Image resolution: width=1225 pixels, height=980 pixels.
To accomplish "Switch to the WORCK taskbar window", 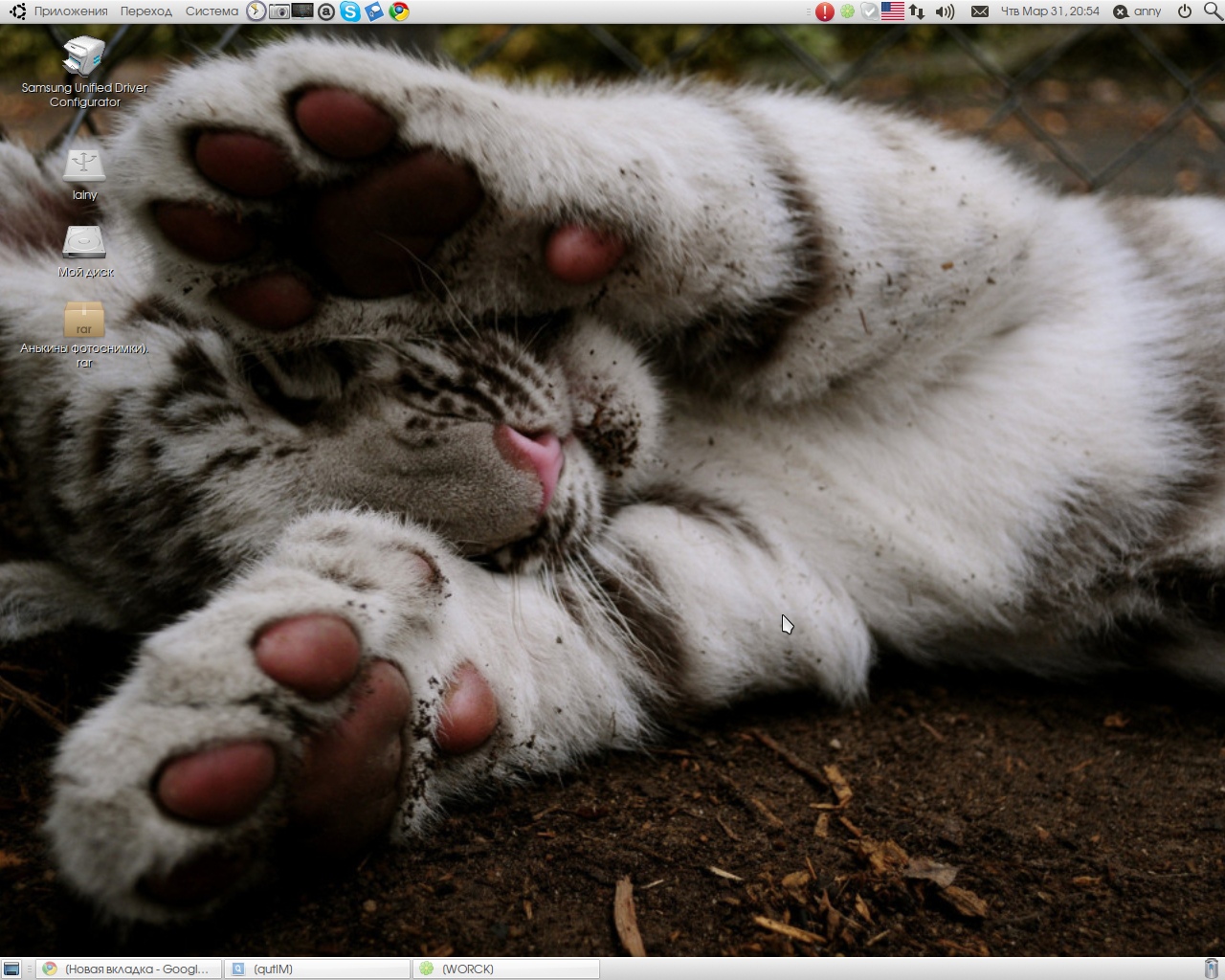I will (x=506, y=969).
